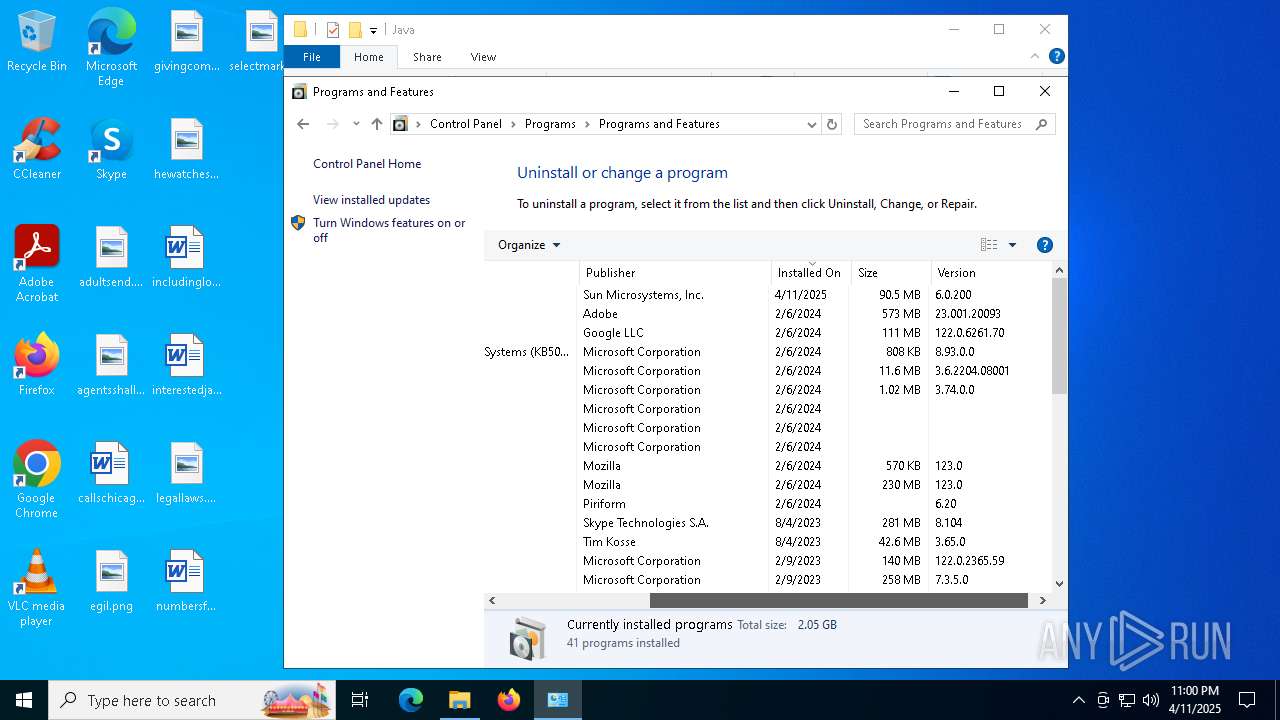Launch Adobe Acrobat desktop shortcut
Viewport: 1280px width, 720px height.
pyautogui.click(x=37, y=264)
